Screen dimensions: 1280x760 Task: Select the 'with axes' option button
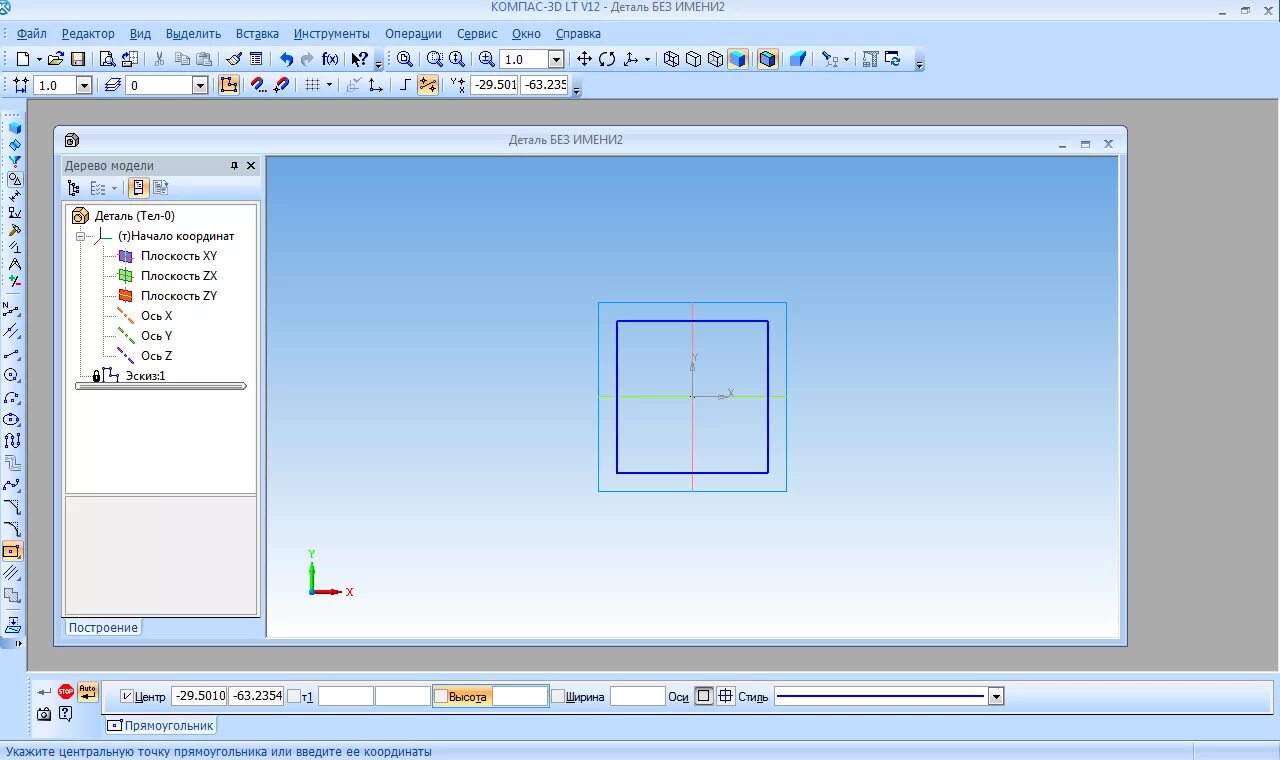tap(726, 696)
